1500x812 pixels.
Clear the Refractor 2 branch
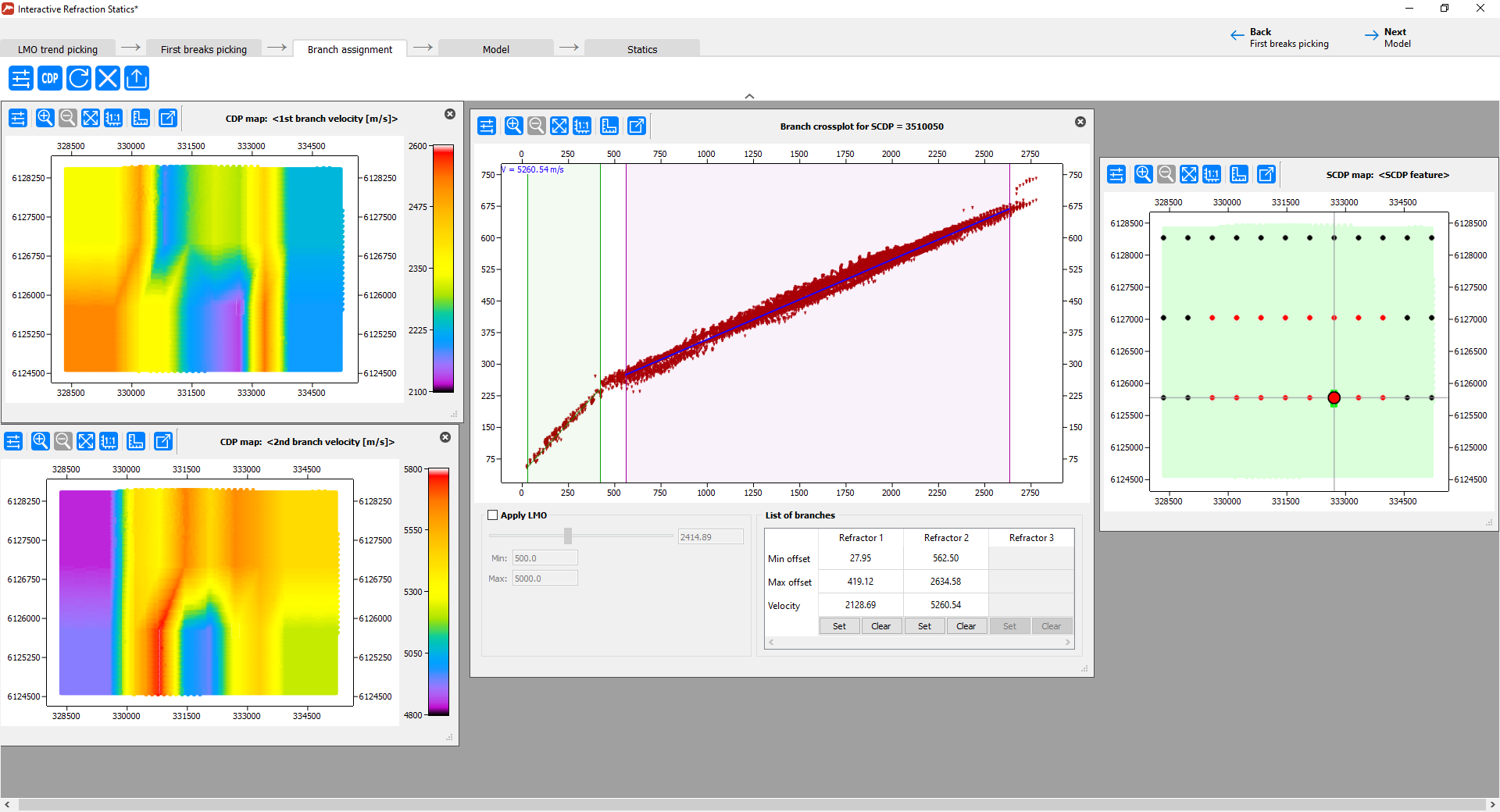pyautogui.click(x=966, y=626)
